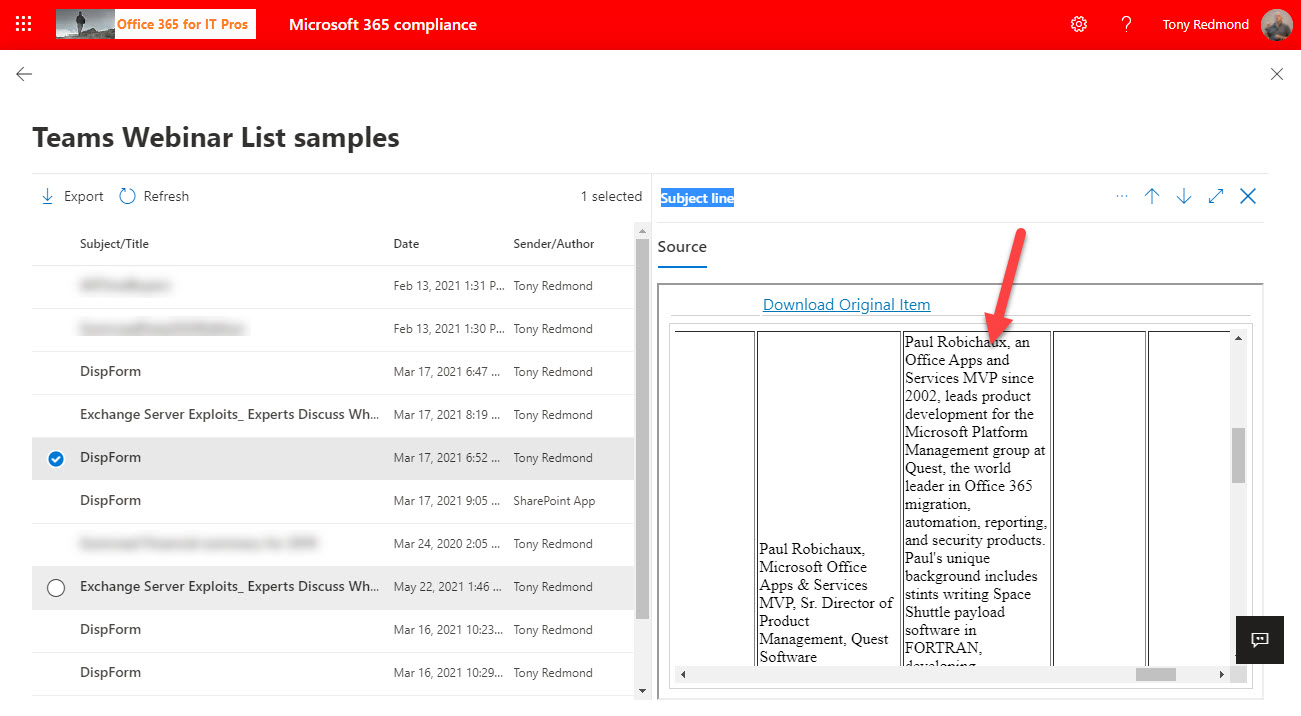
Task: Click the Office 365 for IT Pros logo
Action: click(156, 24)
